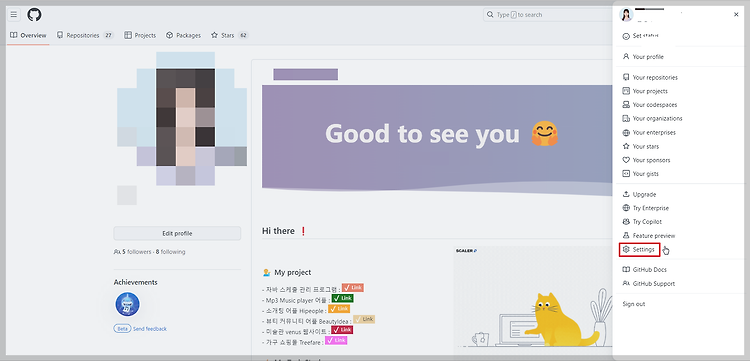750x361 pixels.
Task: Open the Link badge for BeautyIdea app
Action: (364, 319)
